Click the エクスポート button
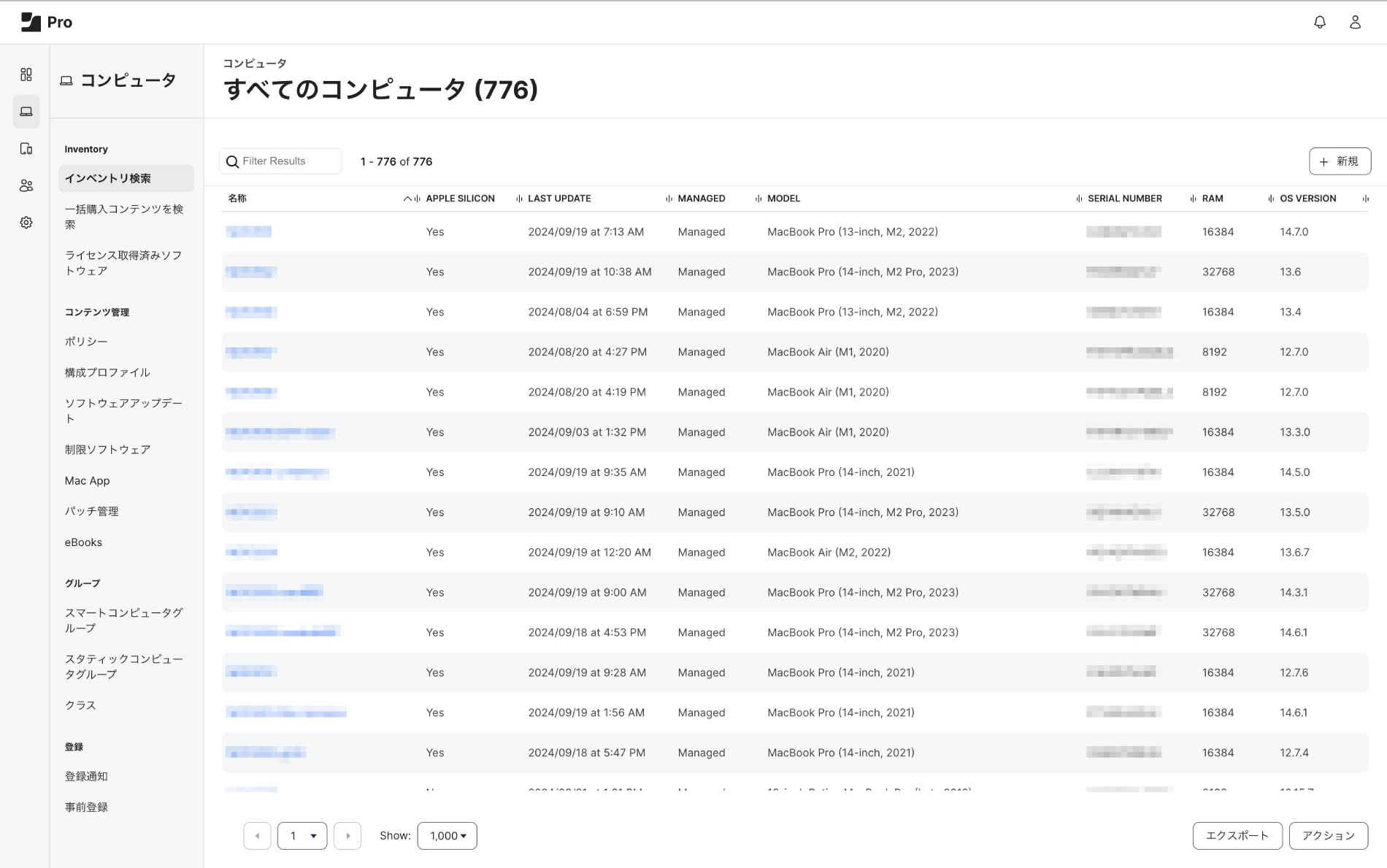 (x=1237, y=836)
